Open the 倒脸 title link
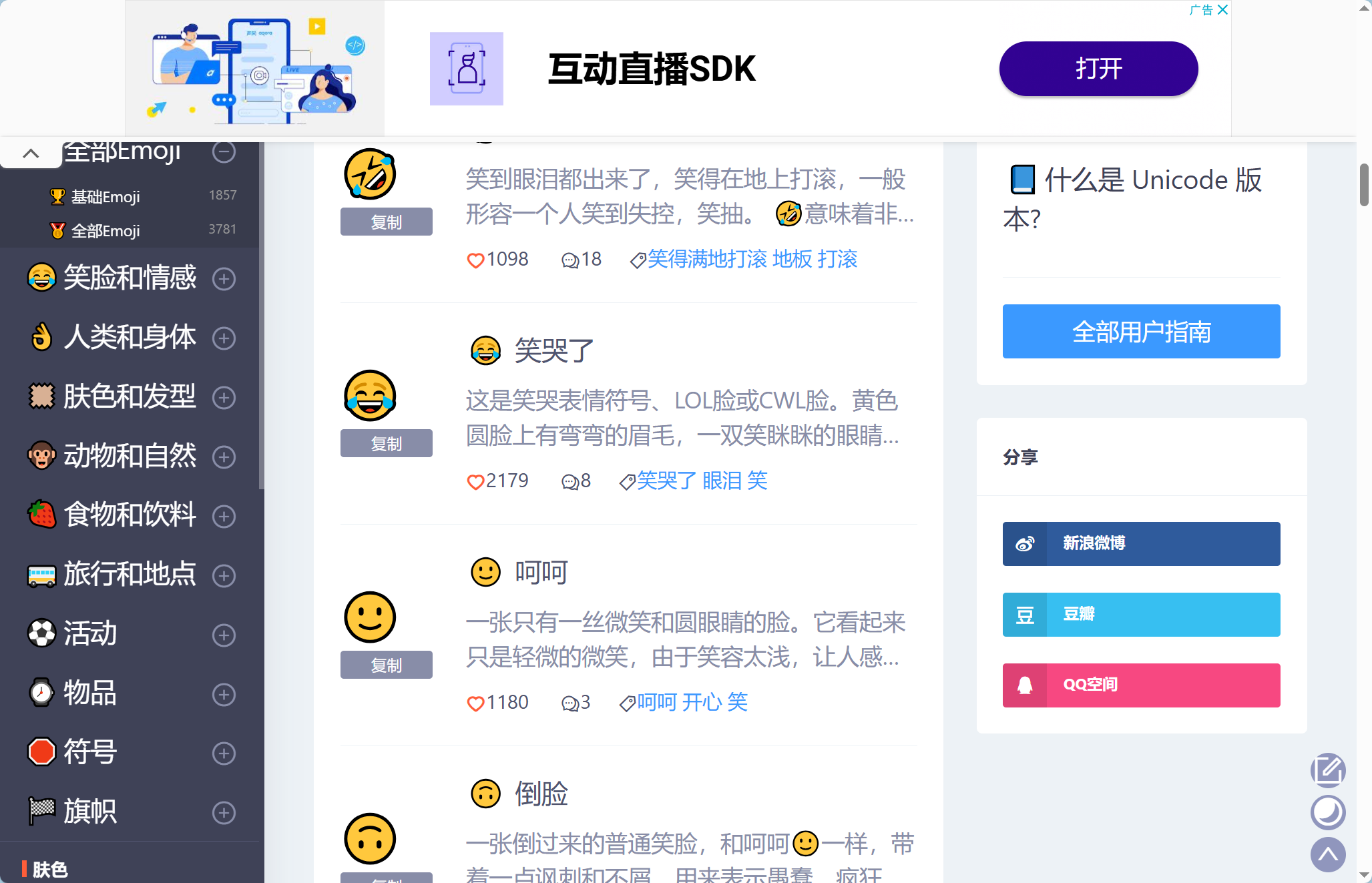Viewport: 1372px width, 883px height. point(541,794)
